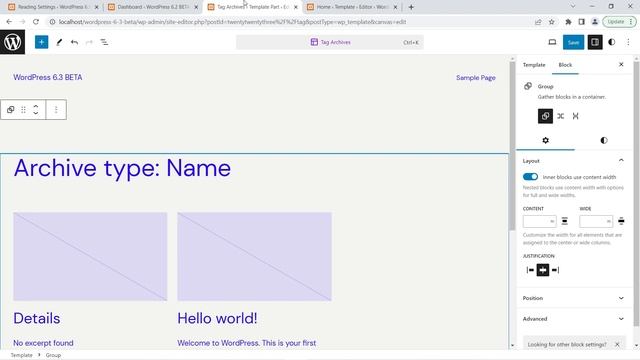The image size is (640, 360).
Task: Switch to the Template tab
Action: pyautogui.click(x=534, y=65)
